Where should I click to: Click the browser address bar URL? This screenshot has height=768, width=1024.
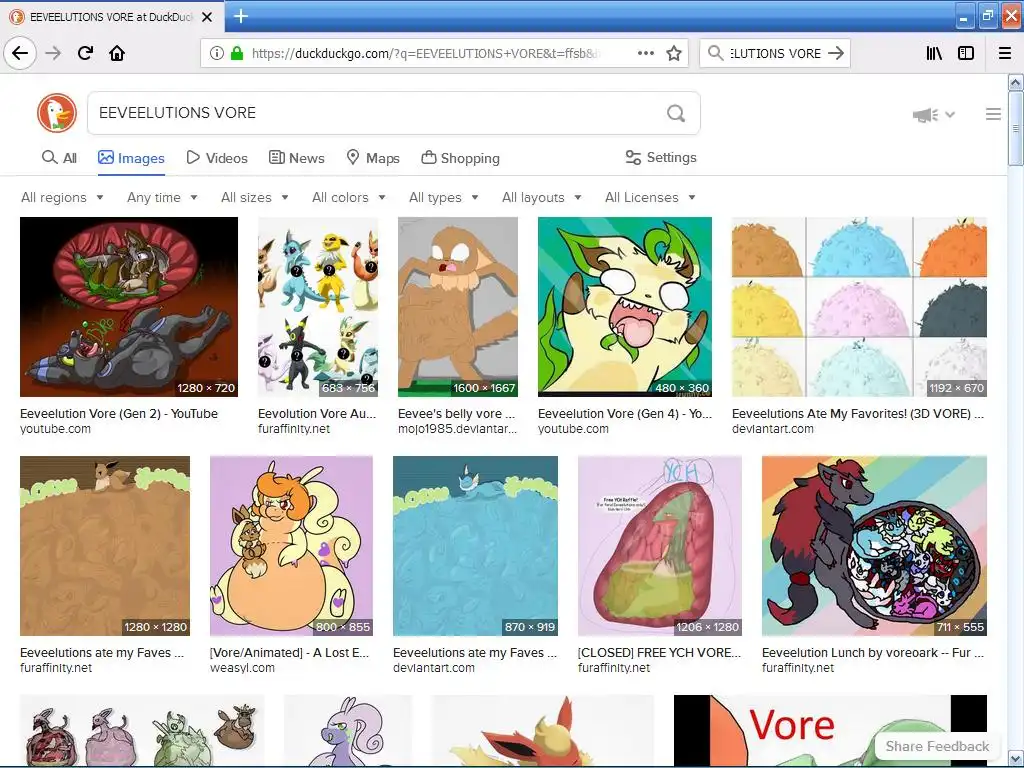click(x=424, y=53)
